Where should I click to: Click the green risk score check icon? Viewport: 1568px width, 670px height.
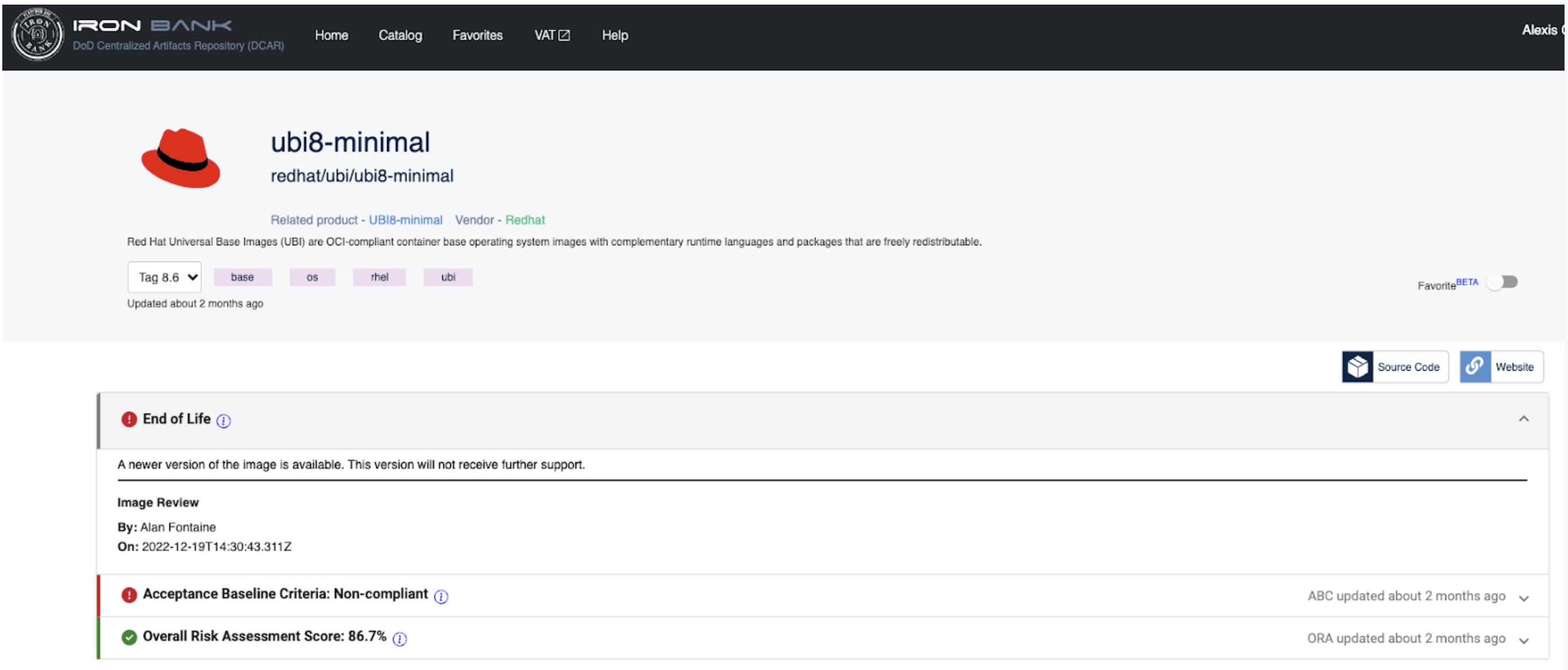129,637
